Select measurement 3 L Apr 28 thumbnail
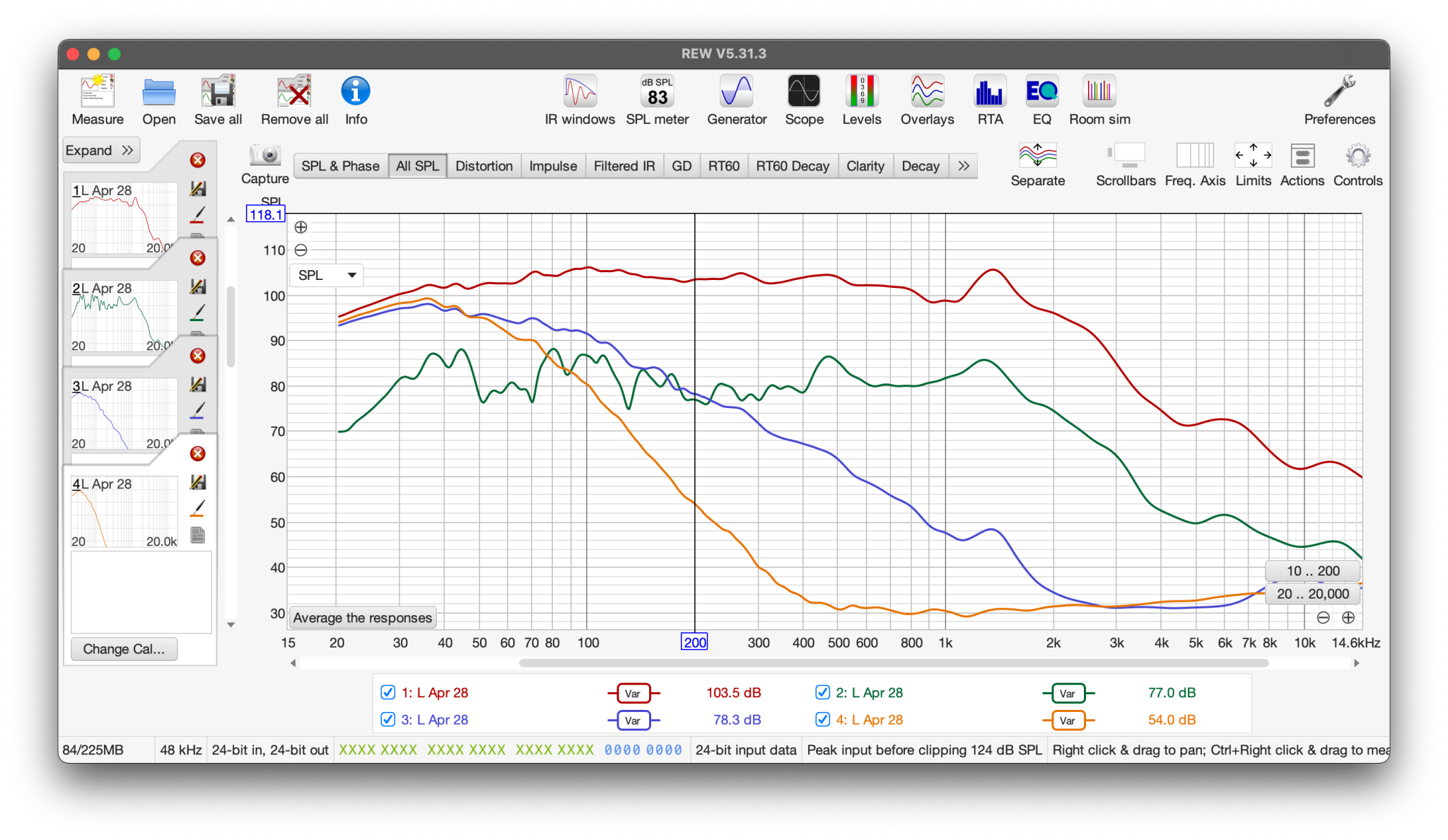The height and width of the screenshot is (840, 1448). [x=123, y=414]
